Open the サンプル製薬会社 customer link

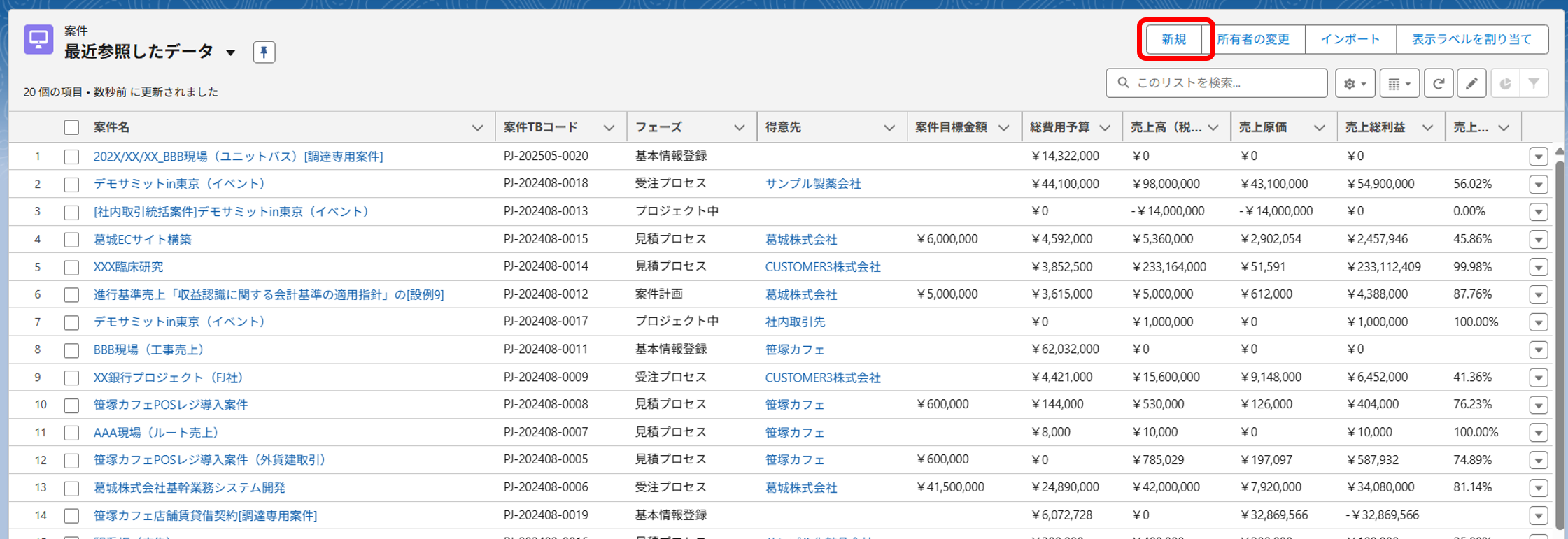[x=813, y=184]
